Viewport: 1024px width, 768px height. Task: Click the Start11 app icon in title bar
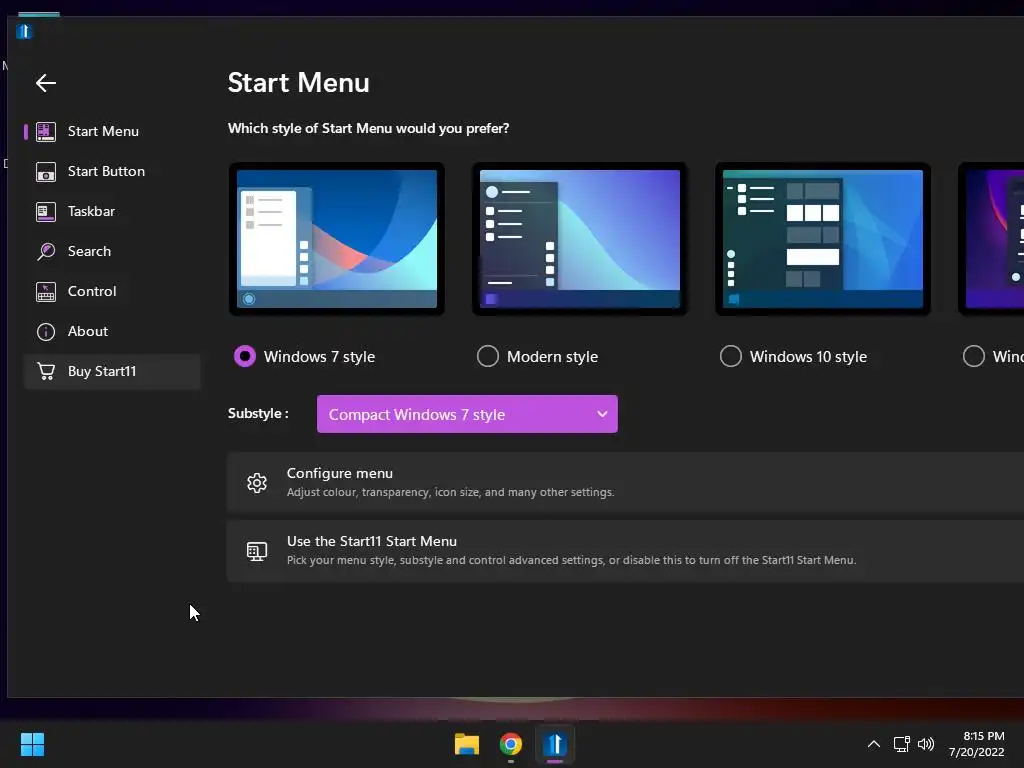(24, 31)
